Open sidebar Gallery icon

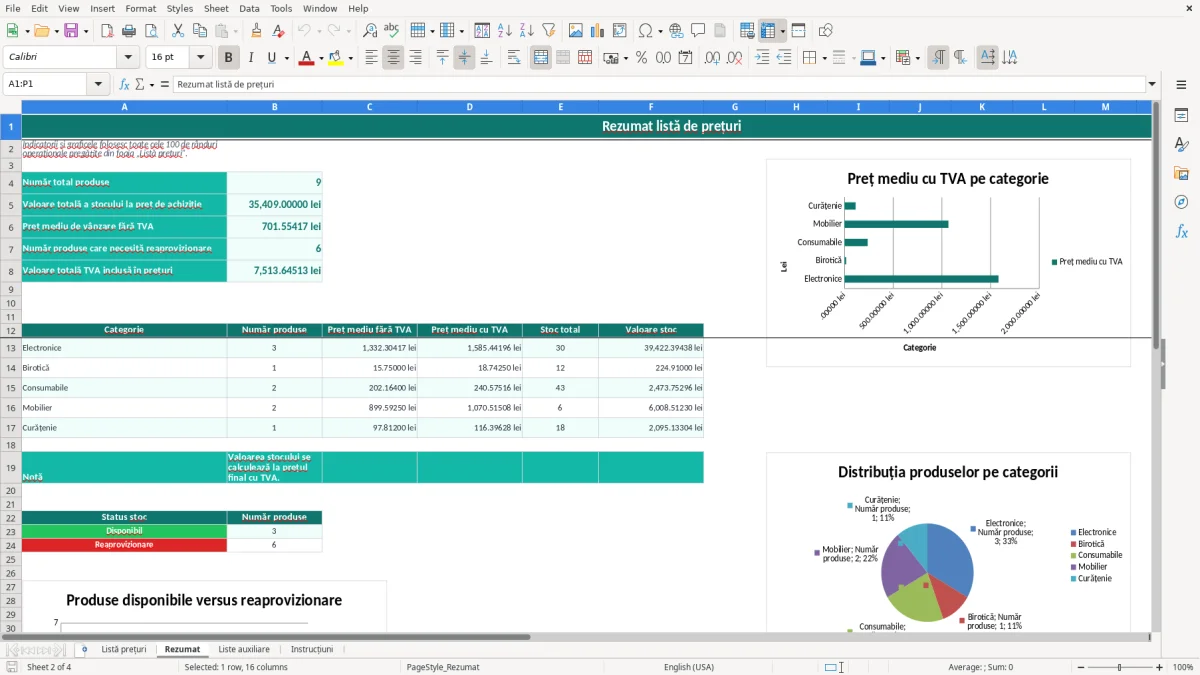coord(1181,173)
